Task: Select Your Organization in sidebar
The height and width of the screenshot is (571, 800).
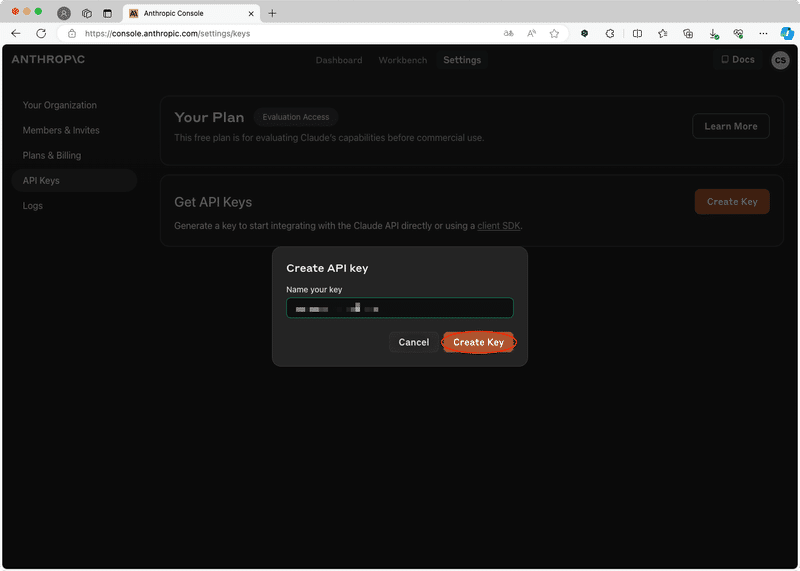Action: [60, 105]
